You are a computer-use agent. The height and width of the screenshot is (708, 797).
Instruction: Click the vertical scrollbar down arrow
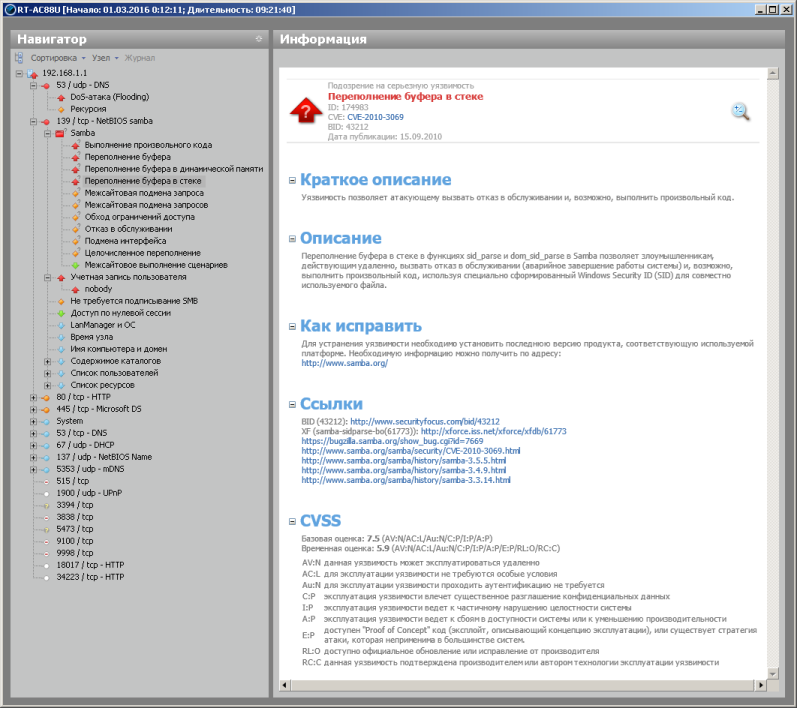tap(773, 674)
